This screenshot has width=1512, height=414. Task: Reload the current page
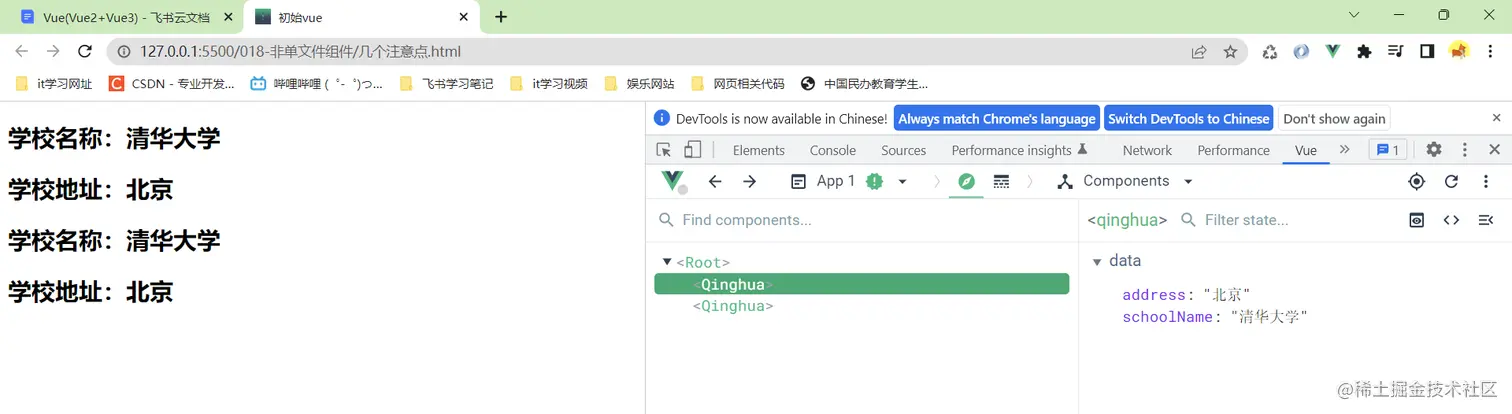85,51
